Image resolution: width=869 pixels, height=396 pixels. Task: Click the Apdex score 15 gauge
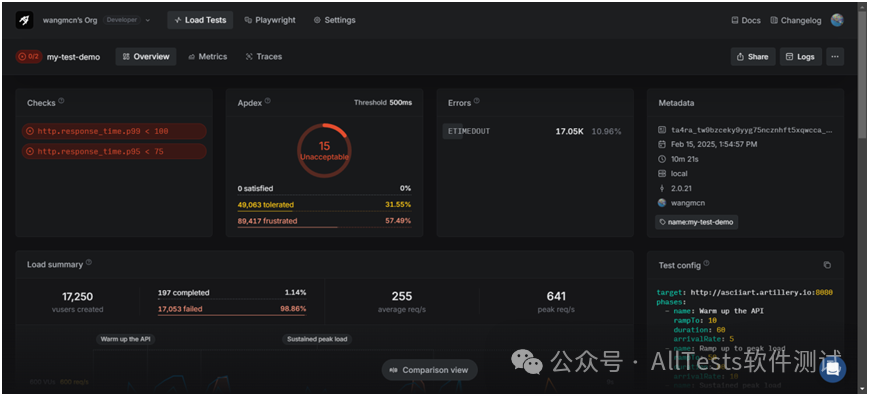click(324, 151)
